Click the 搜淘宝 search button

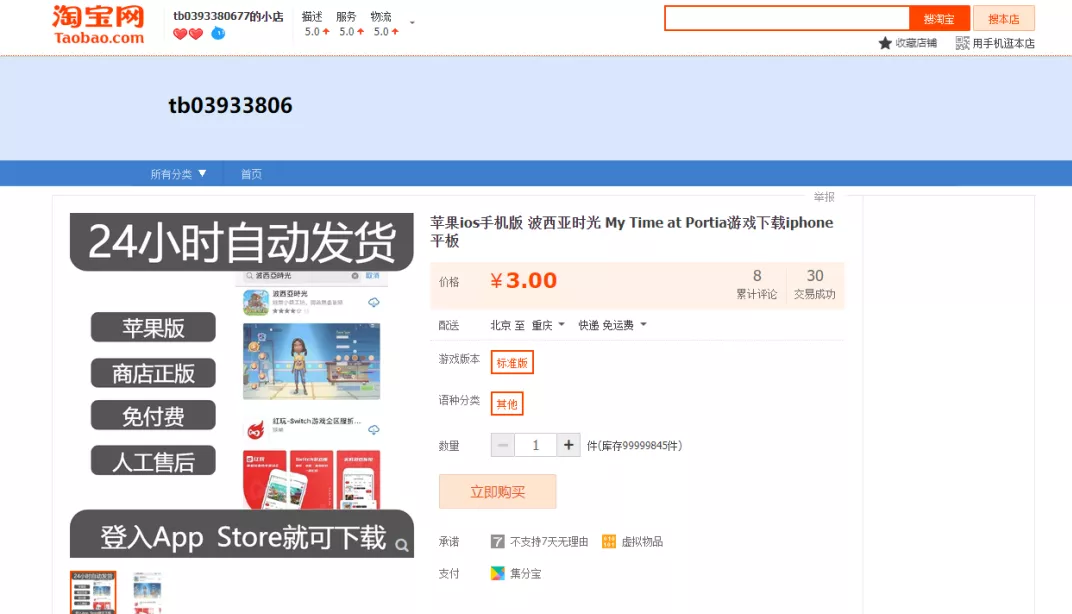point(939,18)
